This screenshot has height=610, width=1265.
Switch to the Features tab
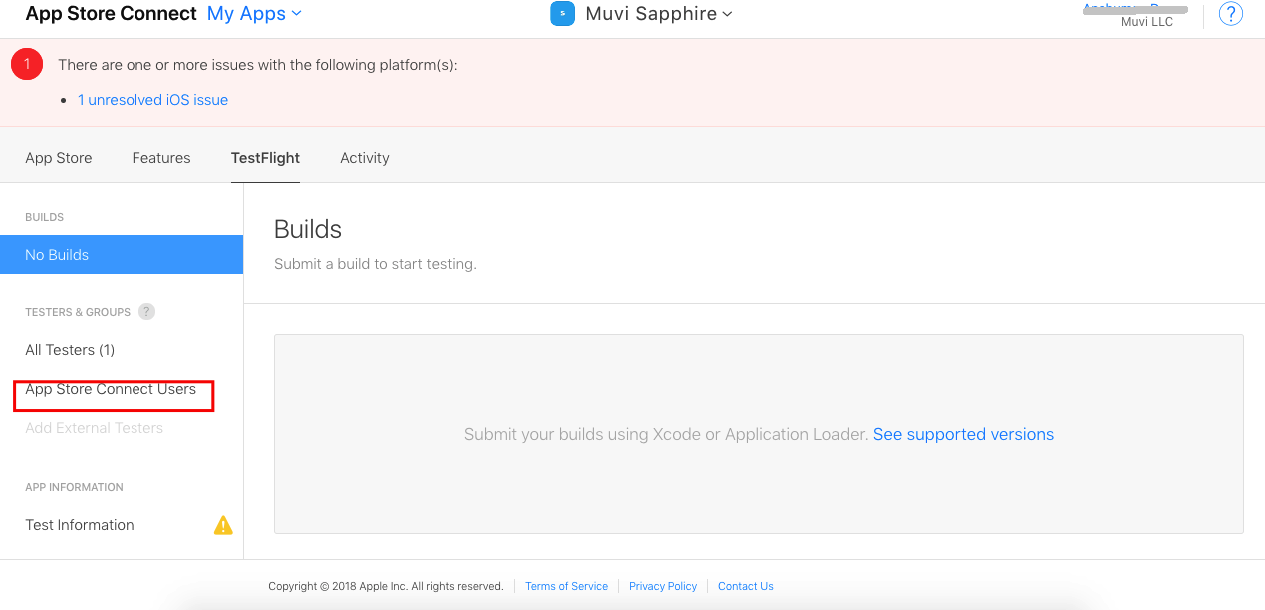click(161, 158)
